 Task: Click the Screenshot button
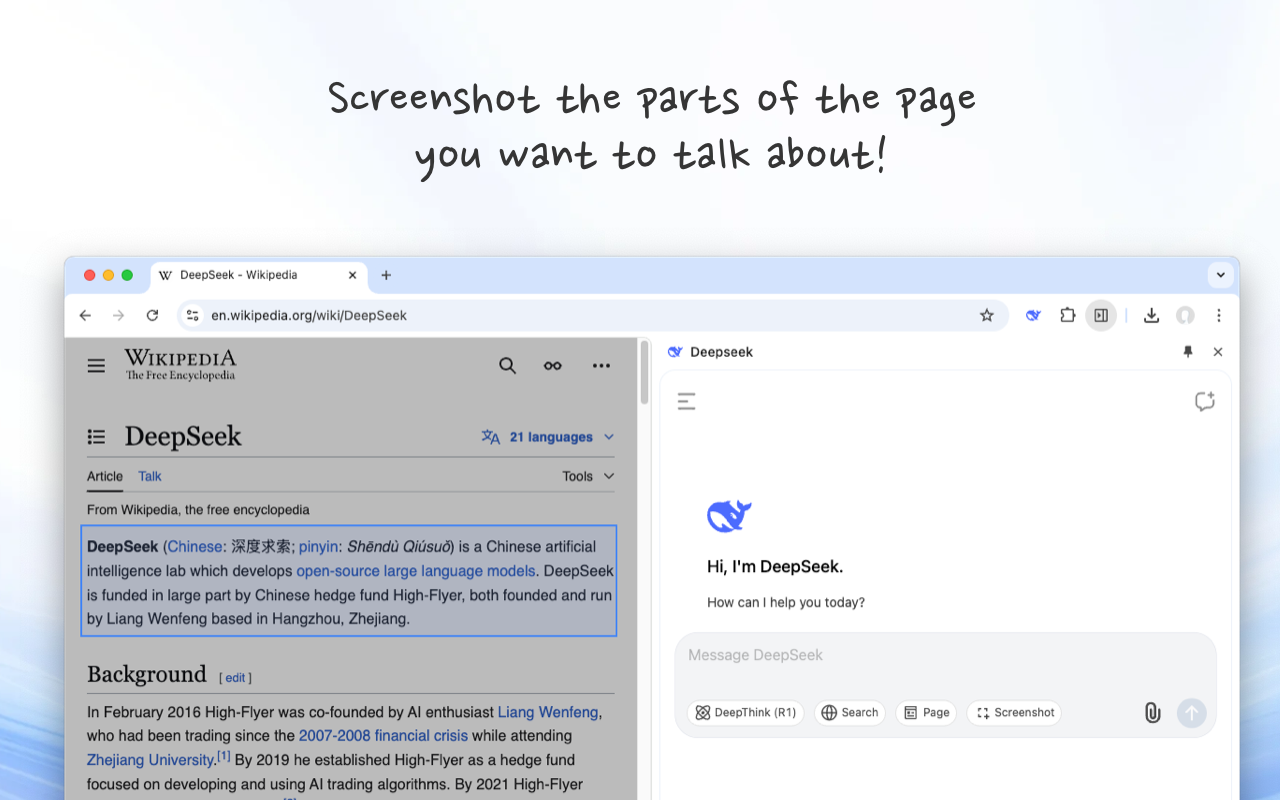[x=1014, y=713]
